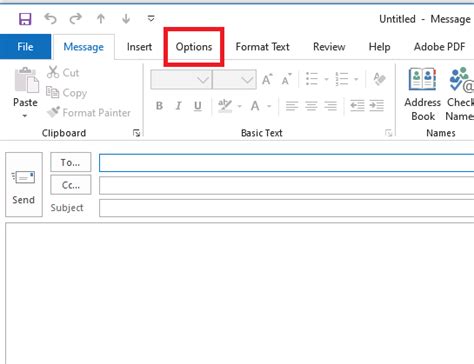Open the Review tab

[329, 47]
